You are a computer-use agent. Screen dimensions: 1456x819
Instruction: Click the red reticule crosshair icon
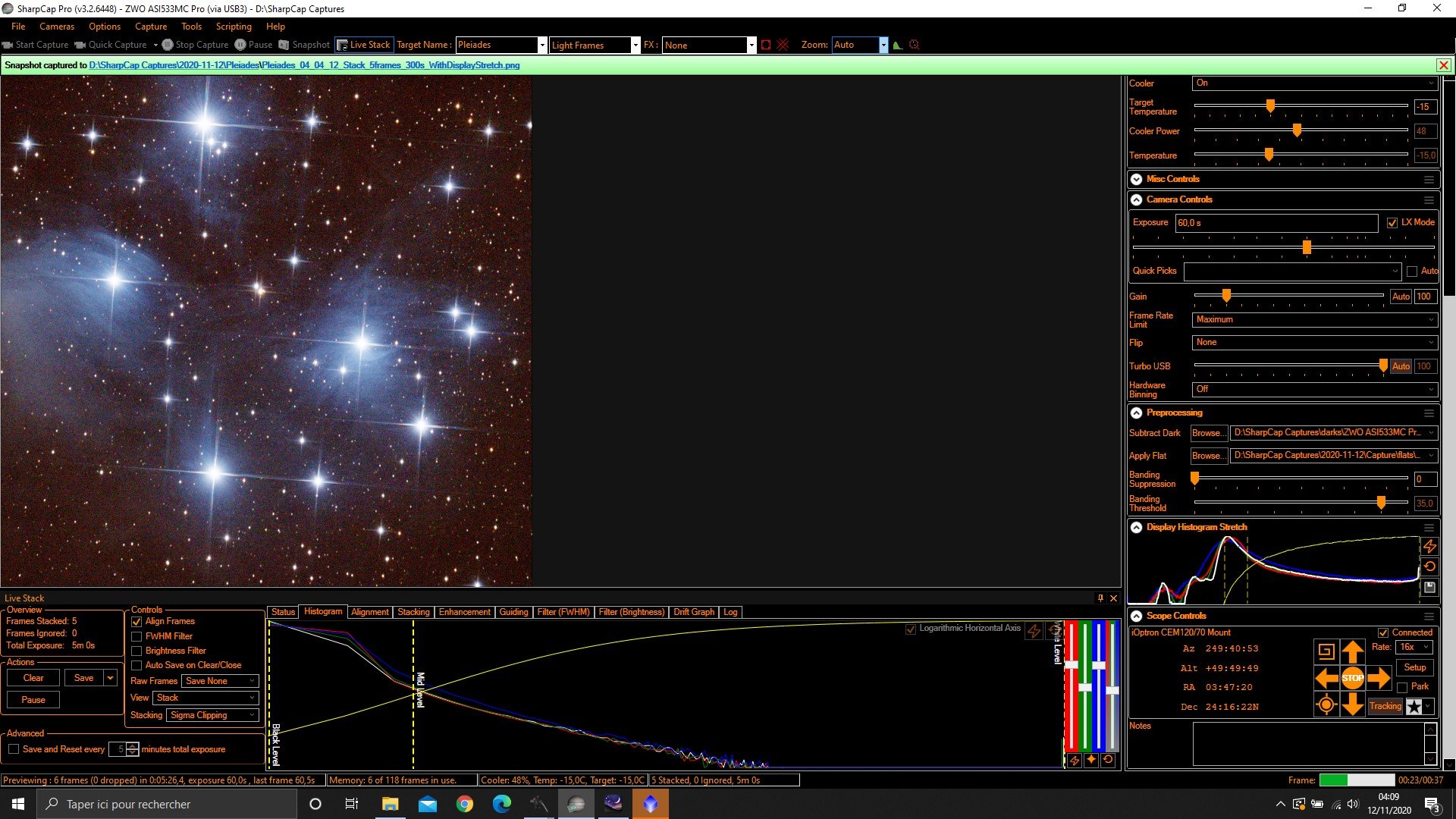click(783, 45)
